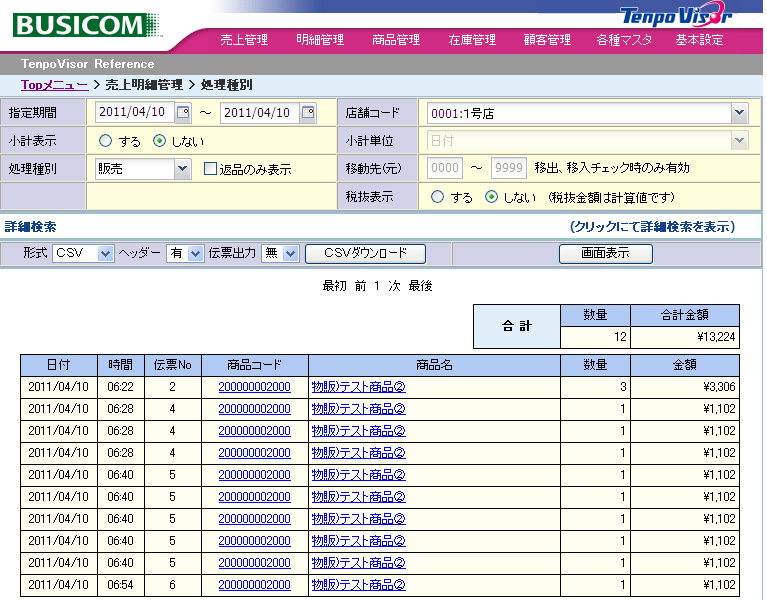Click the TenpoVisor logo
This screenshot has height=600, width=767.
tap(677, 16)
